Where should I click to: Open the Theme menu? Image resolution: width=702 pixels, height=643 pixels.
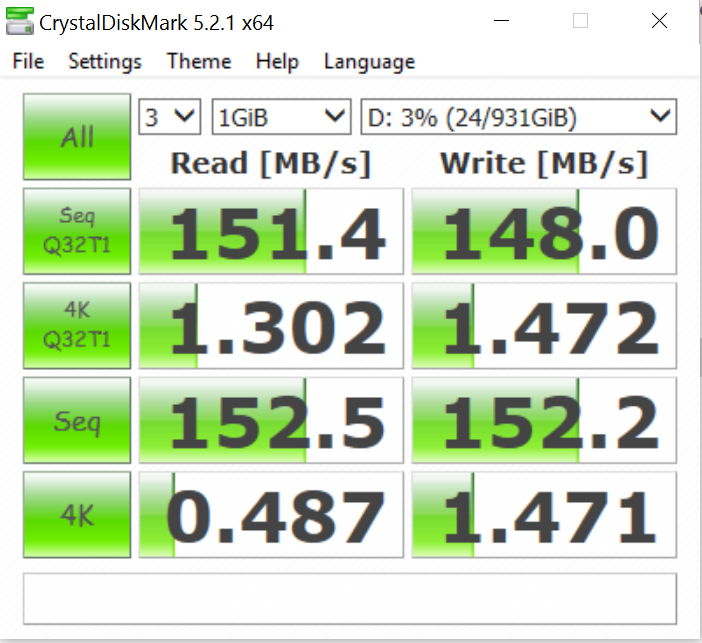[x=199, y=61]
